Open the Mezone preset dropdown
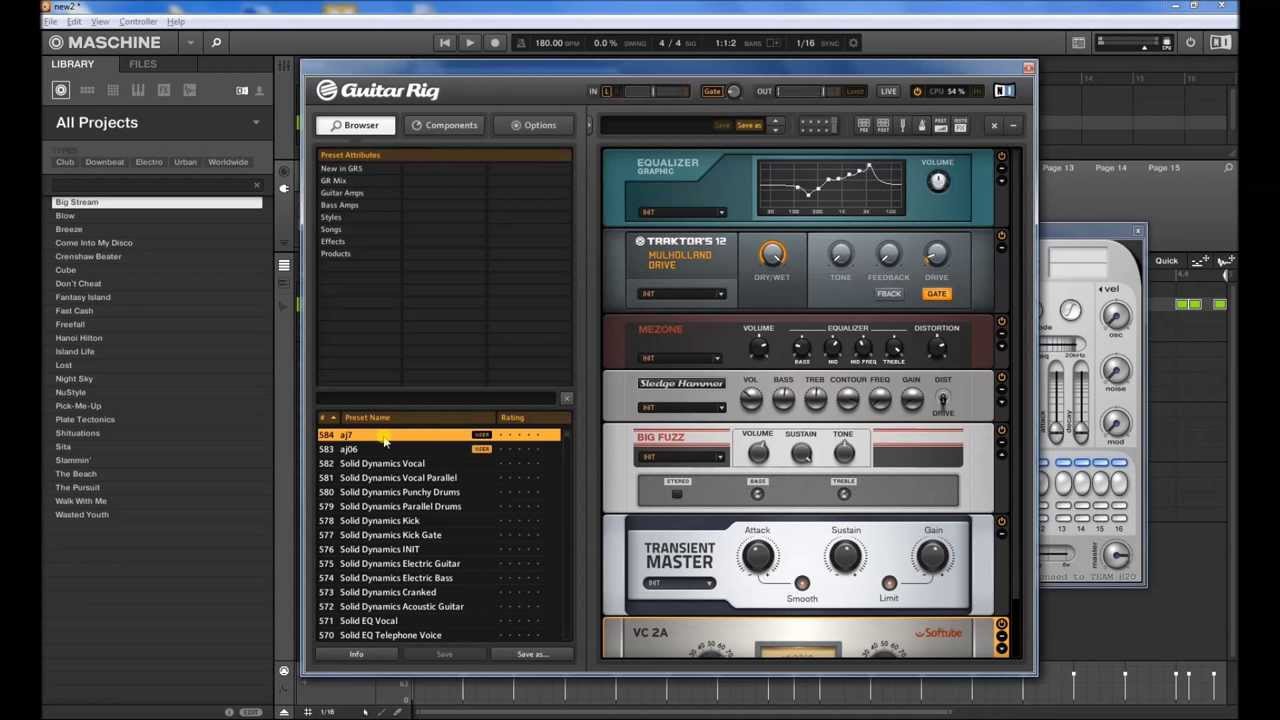1280x720 pixels. (680, 358)
